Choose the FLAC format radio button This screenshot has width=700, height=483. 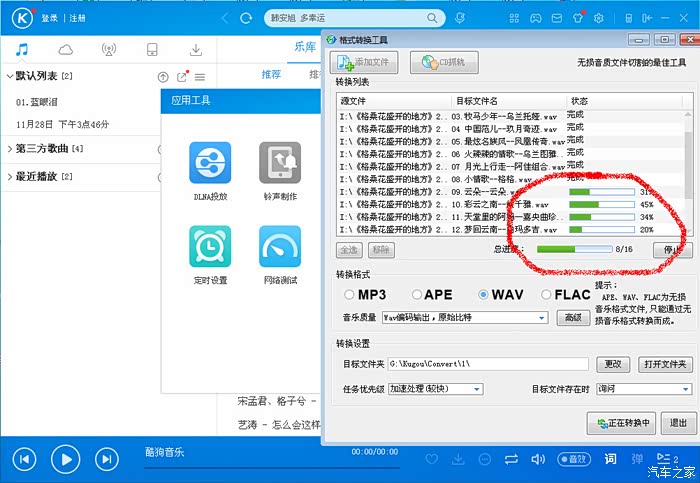click(x=546, y=295)
